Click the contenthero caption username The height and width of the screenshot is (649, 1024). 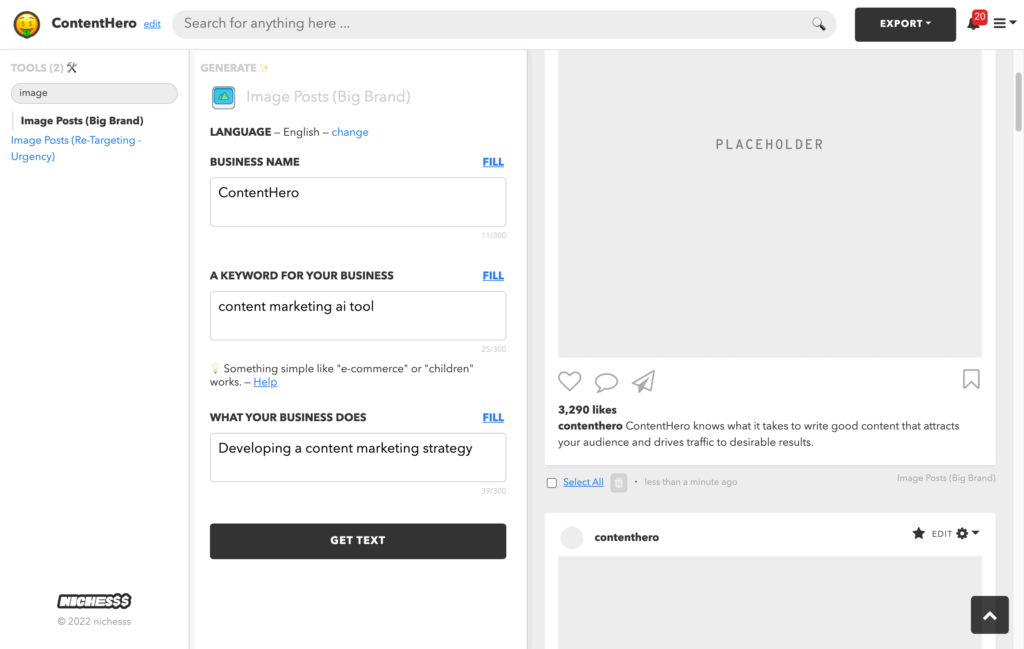point(590,426)
